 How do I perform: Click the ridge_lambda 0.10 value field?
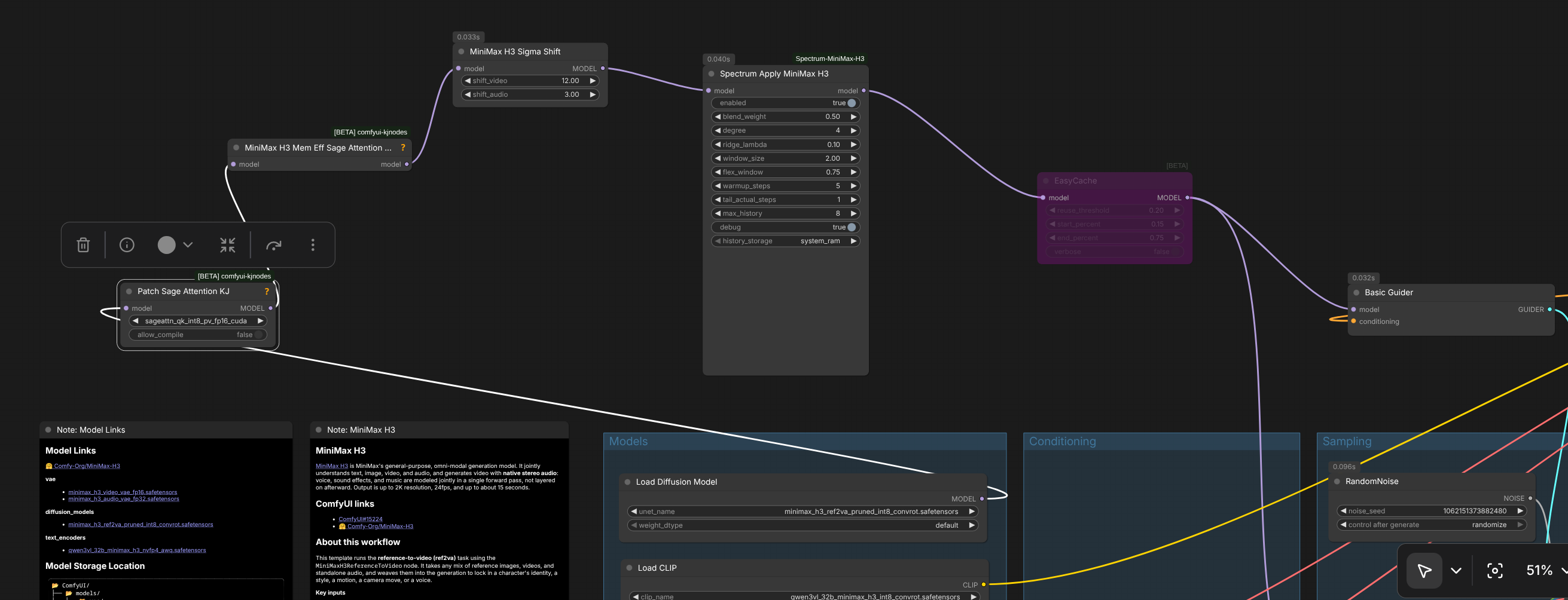point(785,144)
